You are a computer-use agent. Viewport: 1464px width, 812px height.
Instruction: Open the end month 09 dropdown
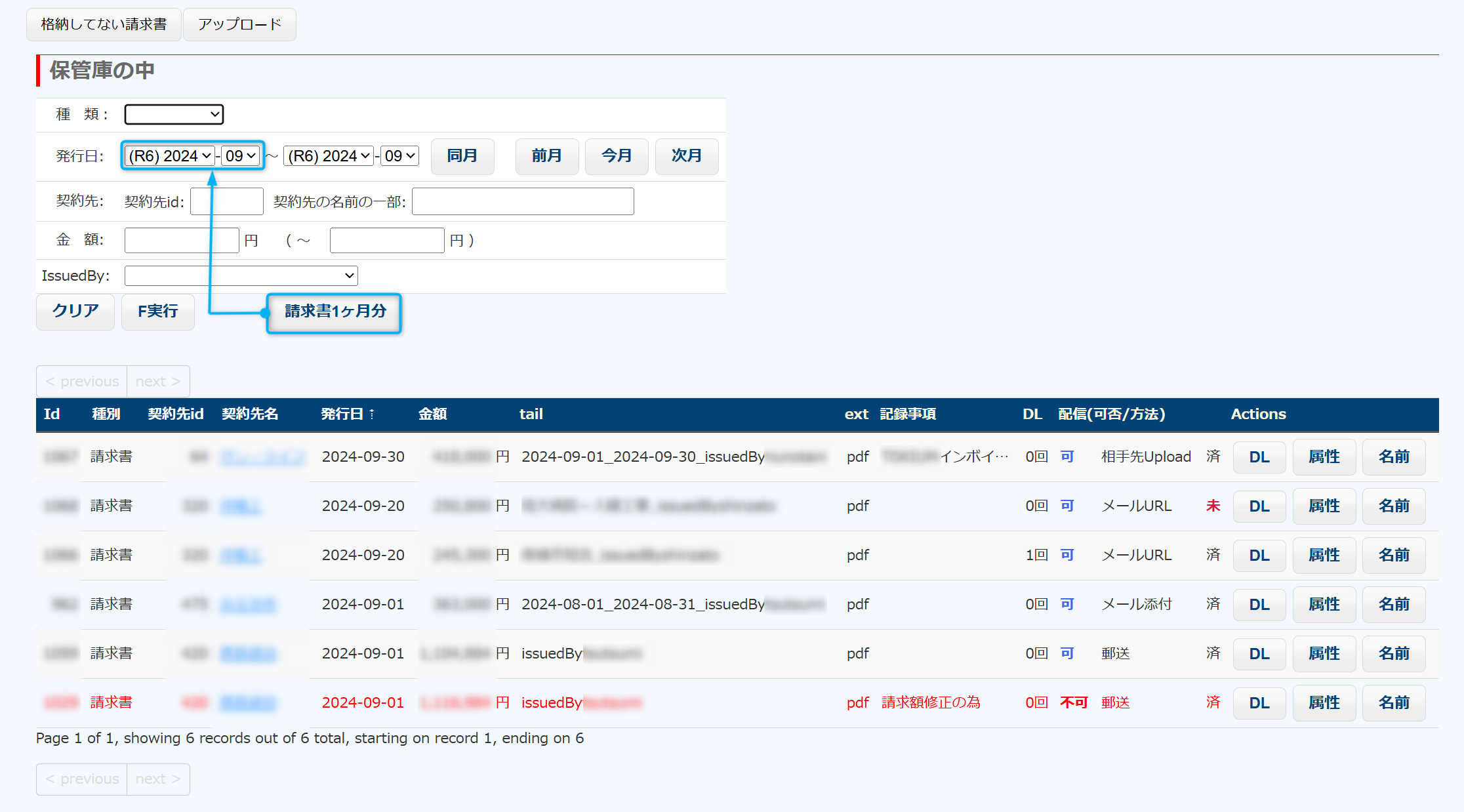click(x=399, y=156)
